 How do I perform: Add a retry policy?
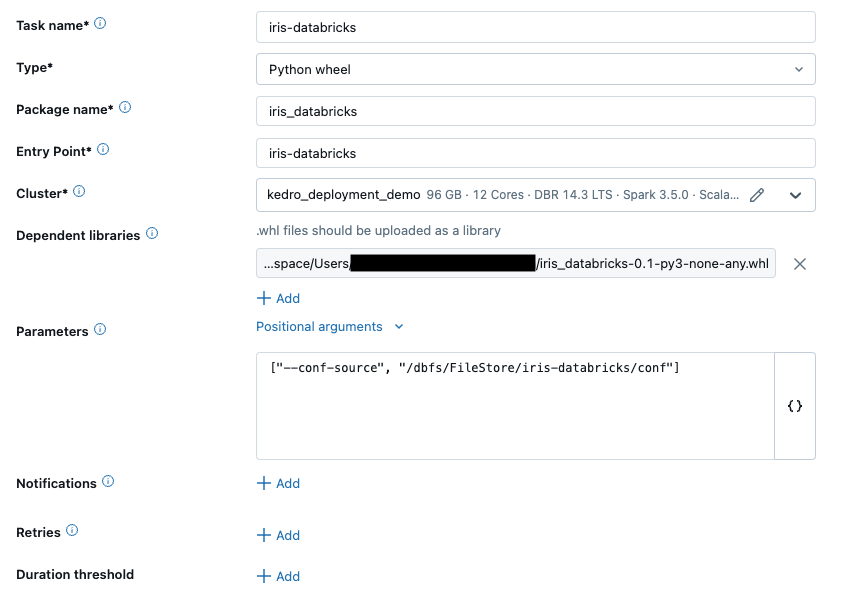coord(278,535)
